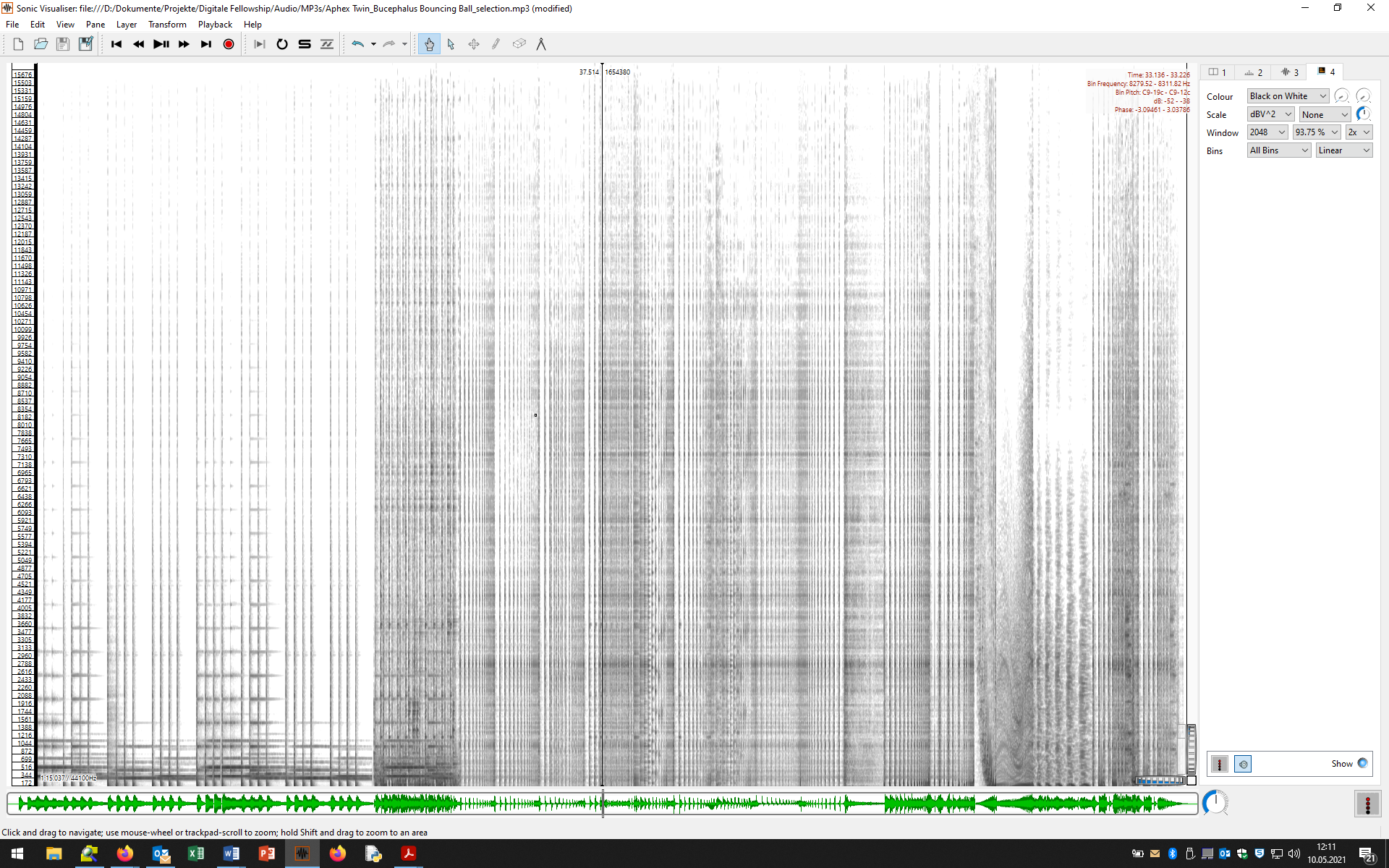Select the Navigate tool
Image resolution: width=1389 pixels, height=868 pixels.
tap(429, 43)
